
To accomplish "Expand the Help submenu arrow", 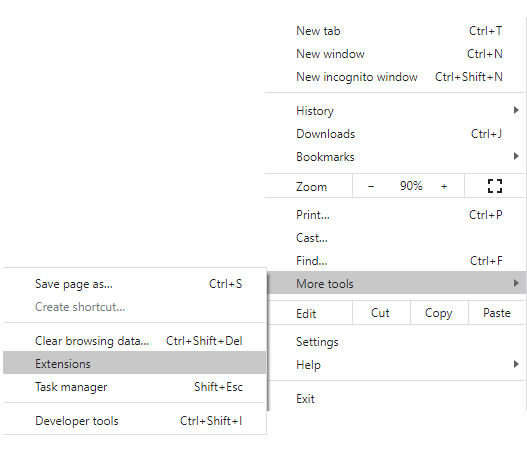I will 516,364.
